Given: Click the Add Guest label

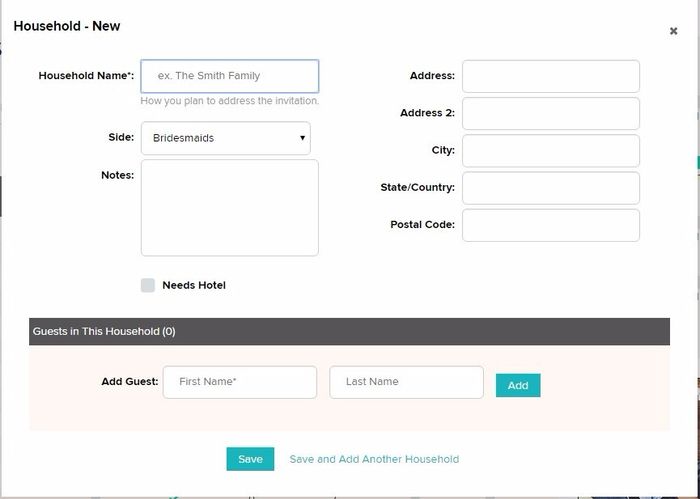Looking at the screenshot, I should [x=129, y=381].
